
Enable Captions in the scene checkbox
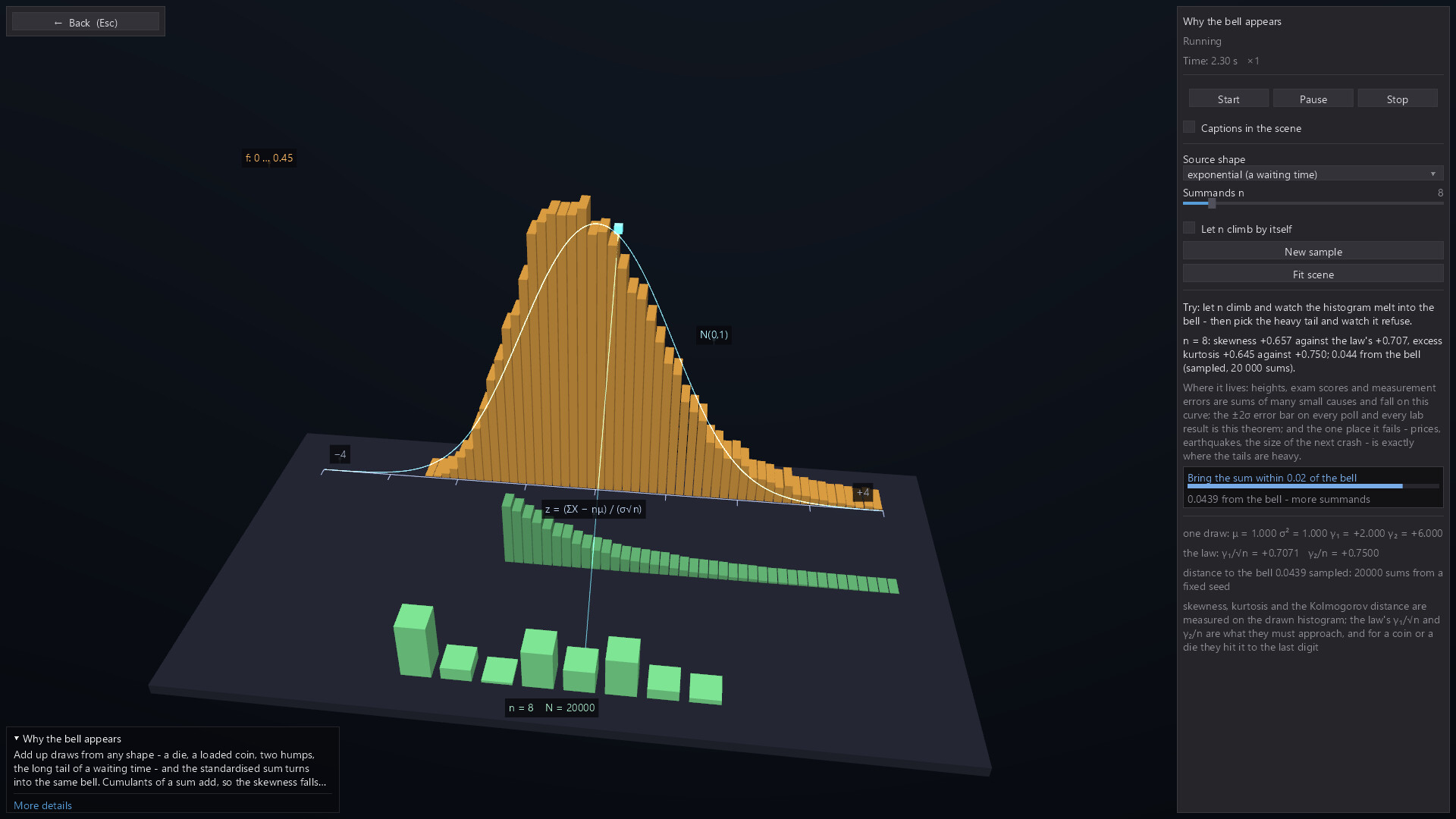[1189, 127]
